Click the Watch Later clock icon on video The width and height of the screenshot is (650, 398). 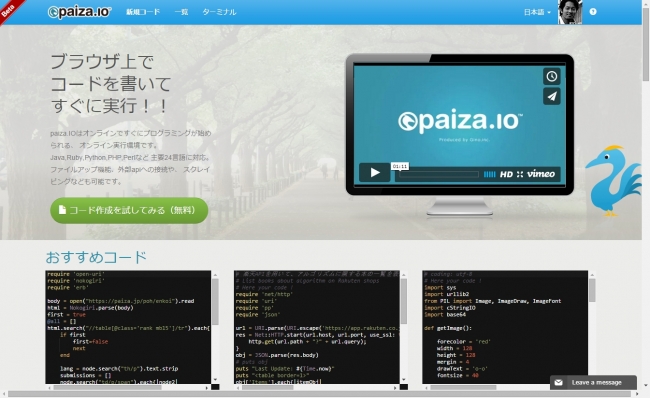click(x=551, y=76)
